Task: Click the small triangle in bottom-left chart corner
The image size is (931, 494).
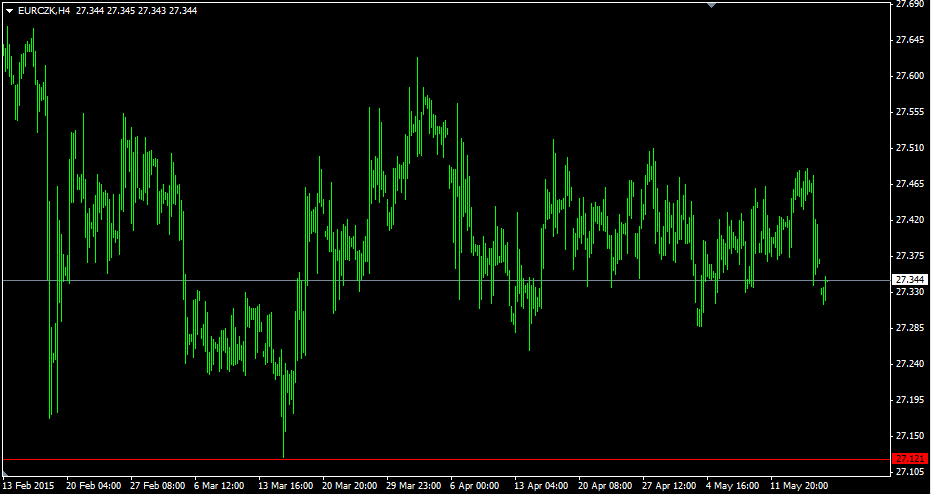Action: point(6,472)
